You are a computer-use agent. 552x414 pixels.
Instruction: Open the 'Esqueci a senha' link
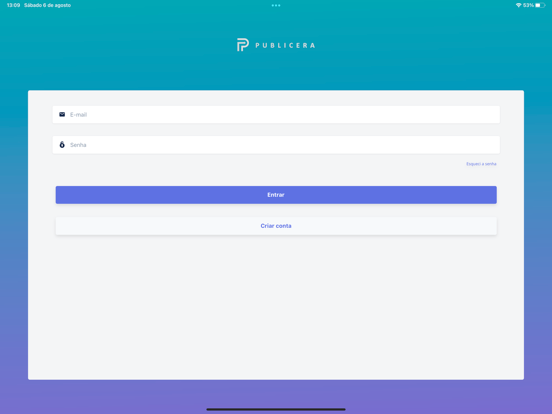point(481,164)
